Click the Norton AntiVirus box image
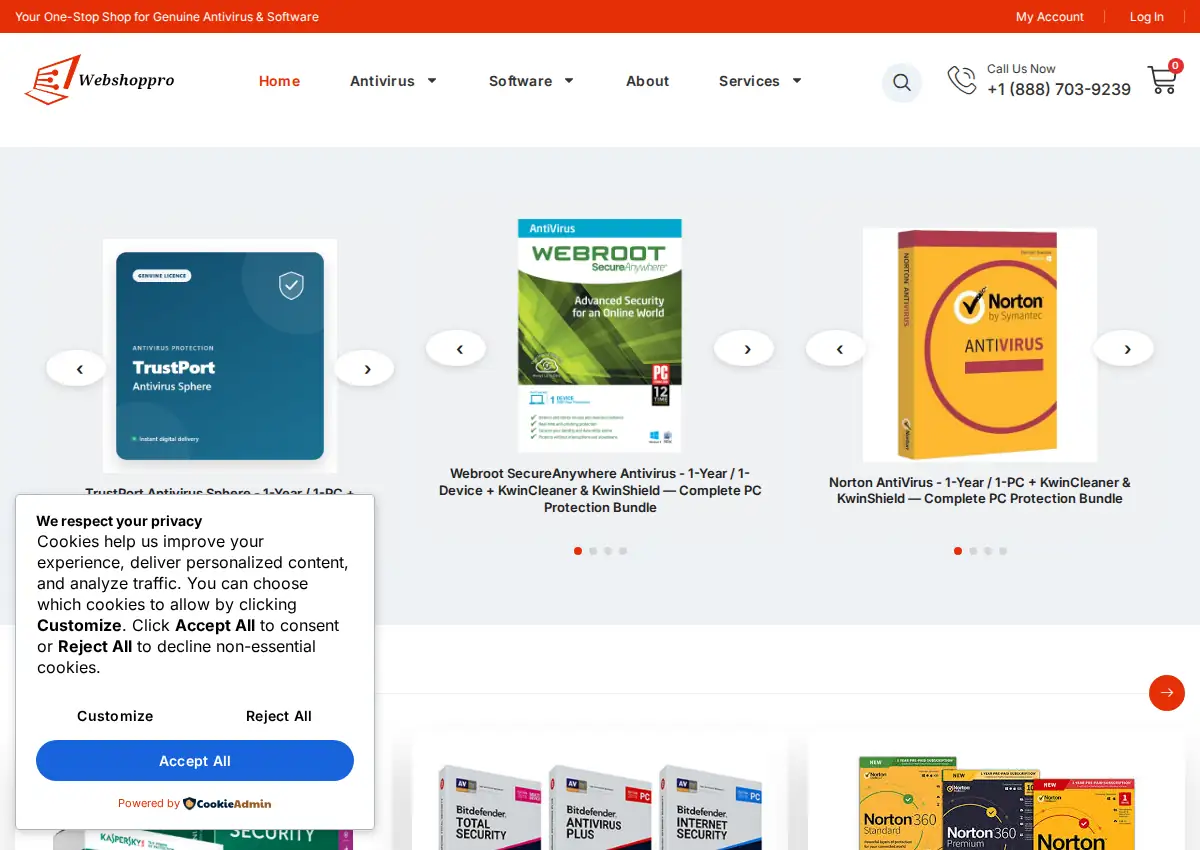Screen dimensions: 1200x850 [x=980, y=345]
